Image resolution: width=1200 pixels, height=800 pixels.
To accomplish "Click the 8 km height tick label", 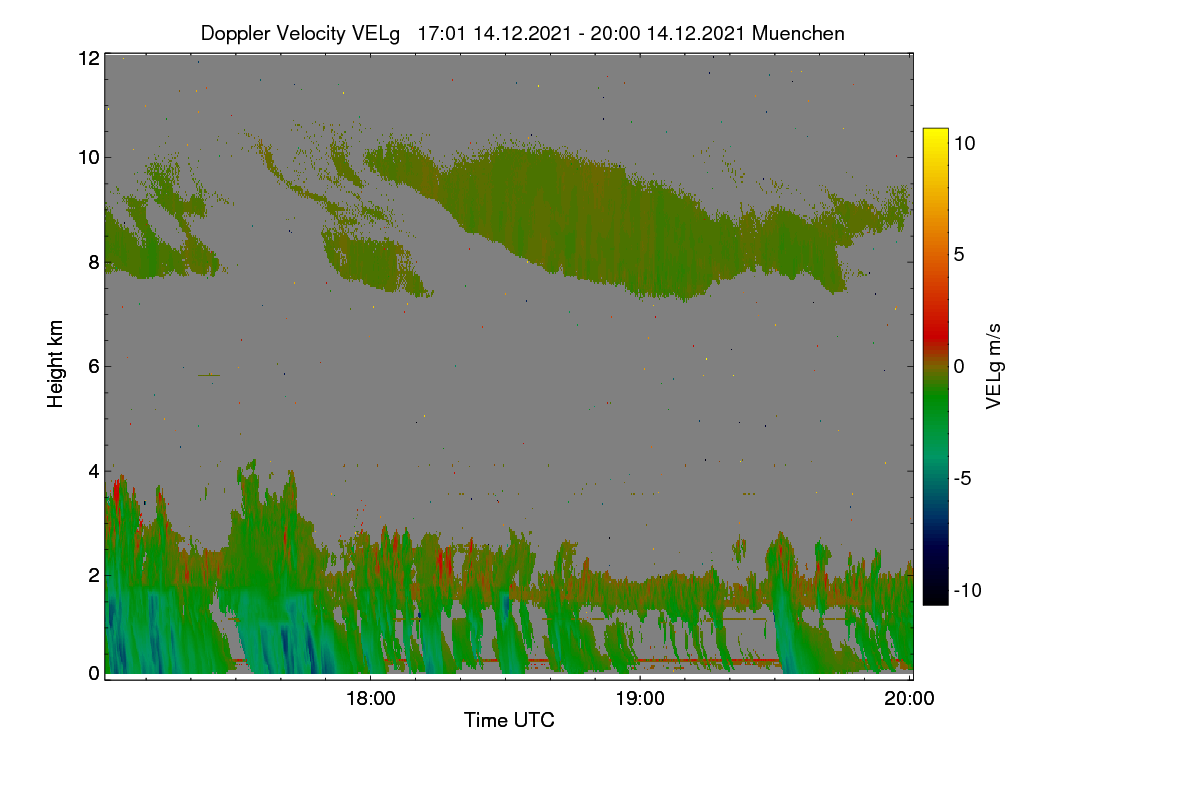I will pos(94,262).
